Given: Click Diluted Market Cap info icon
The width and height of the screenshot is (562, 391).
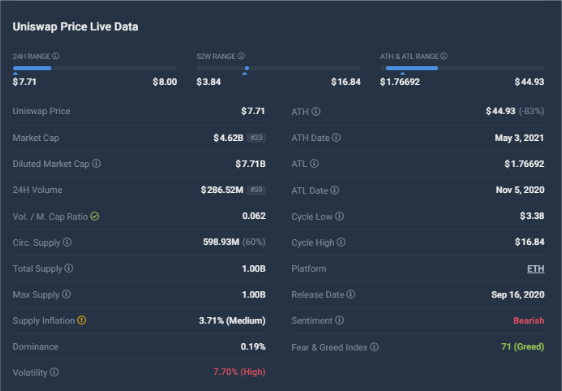Looking at the screenshot, I should pyautogui.click(x=96, y=163).
